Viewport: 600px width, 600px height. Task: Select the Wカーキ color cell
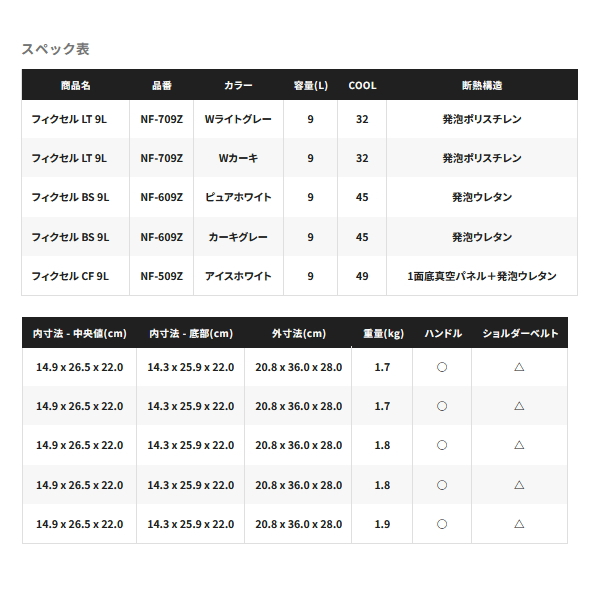click(x=238, y=158)
